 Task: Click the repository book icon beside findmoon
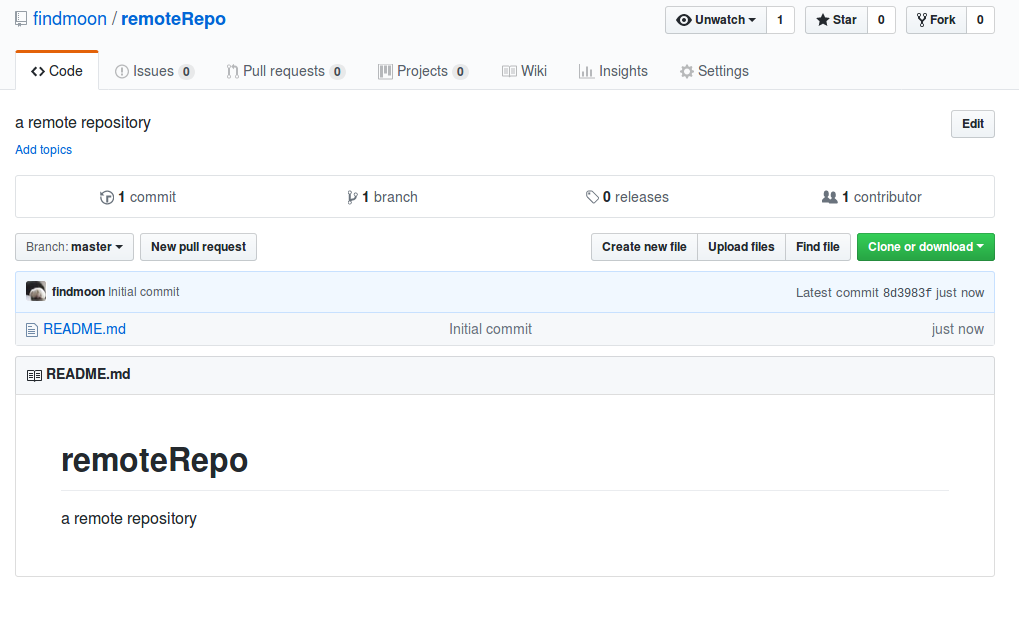pos(21,19)
